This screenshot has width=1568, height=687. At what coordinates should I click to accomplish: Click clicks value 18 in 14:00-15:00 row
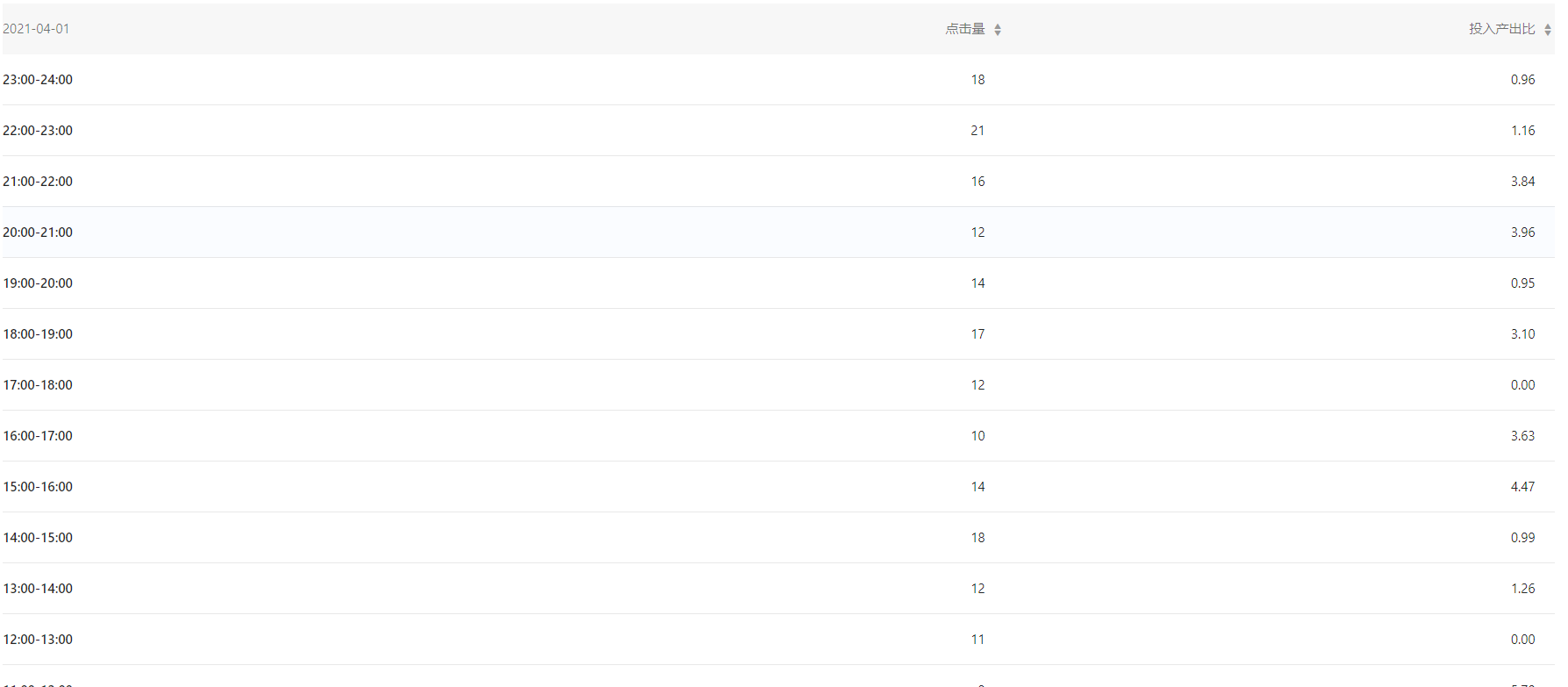[x=977, y=538]
